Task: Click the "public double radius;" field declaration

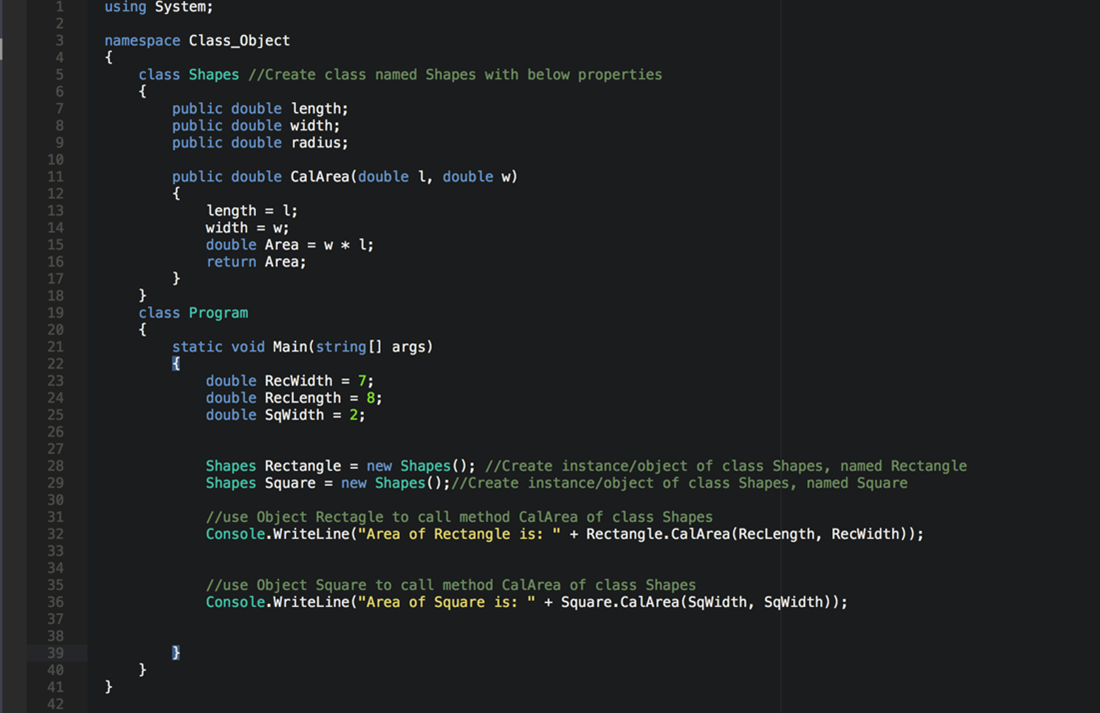Action: coord(260,142)
